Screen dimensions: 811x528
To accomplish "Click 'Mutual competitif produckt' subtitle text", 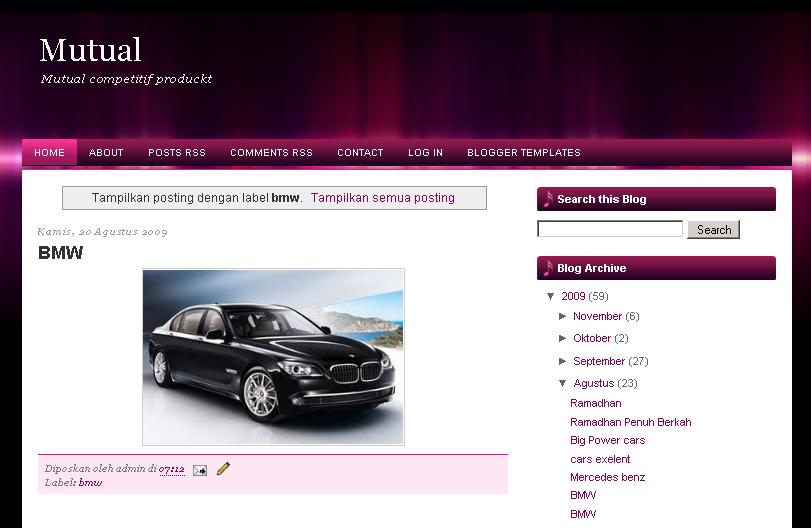I will [126, 79].
